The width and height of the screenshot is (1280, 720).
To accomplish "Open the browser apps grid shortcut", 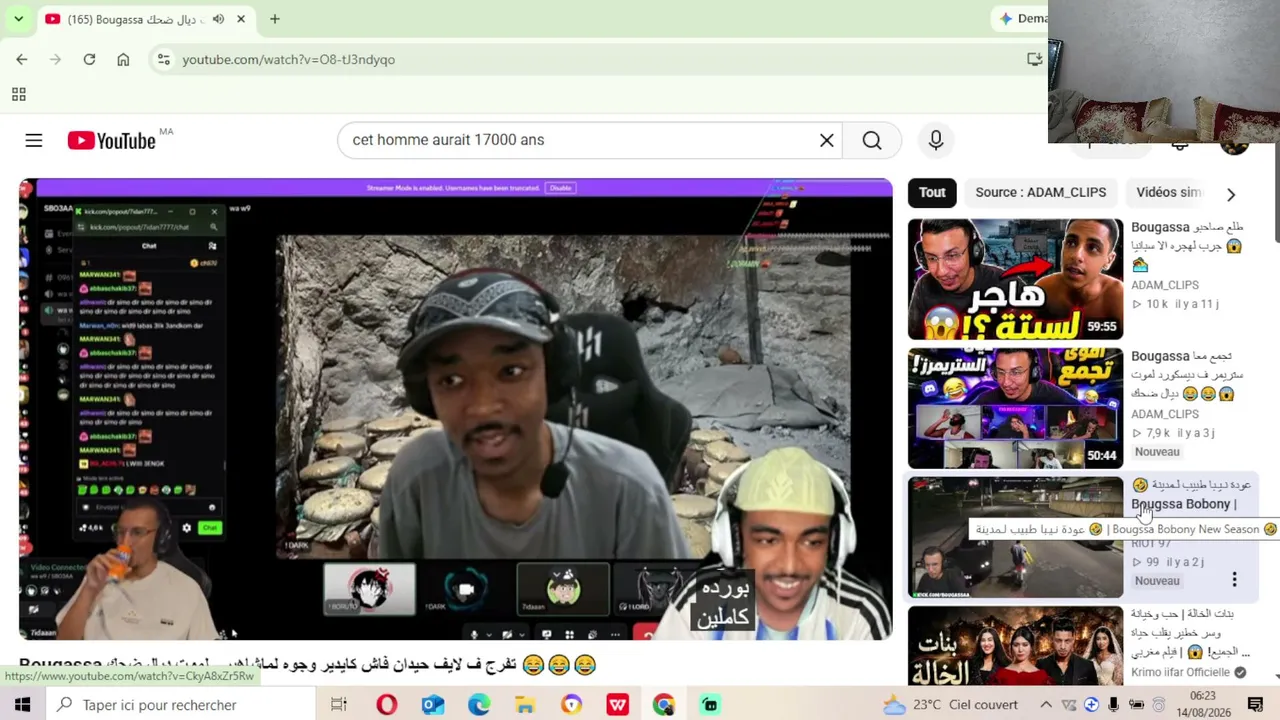I will click(x=18, y=95).
